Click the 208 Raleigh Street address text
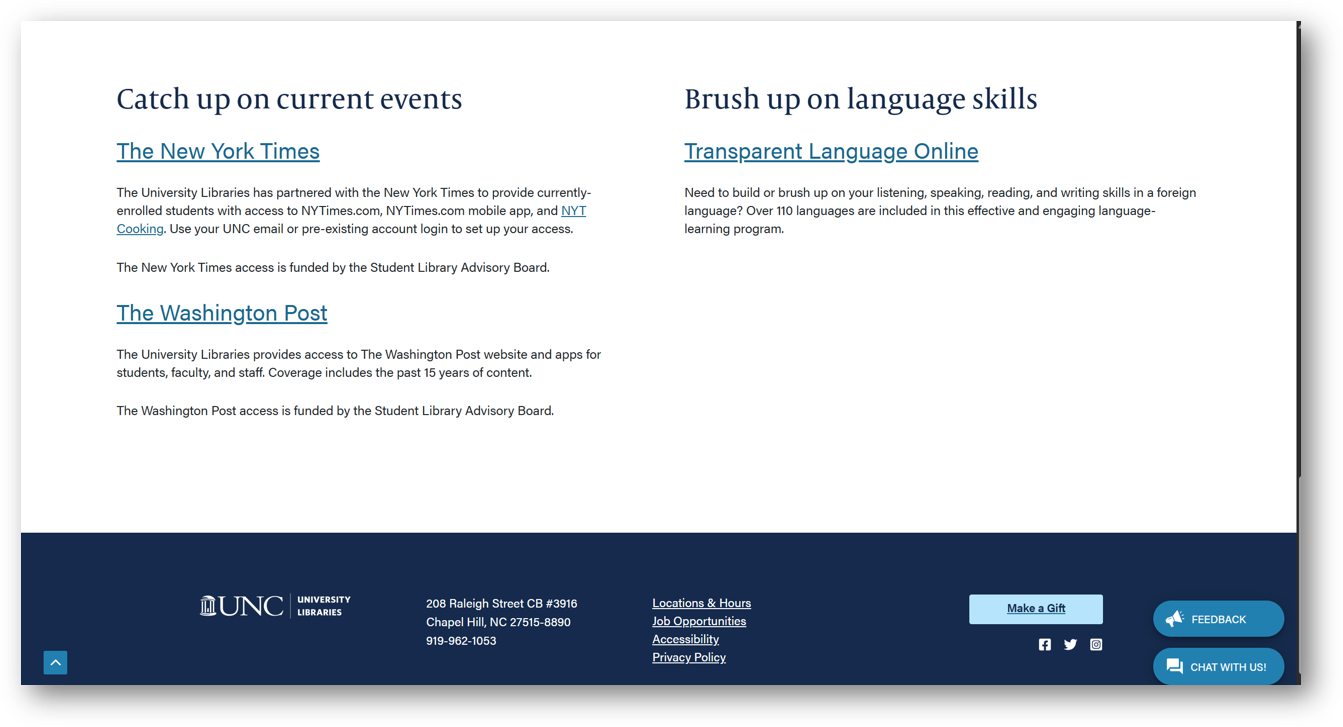The image size is (1343, 727). [x=501, y=604]
